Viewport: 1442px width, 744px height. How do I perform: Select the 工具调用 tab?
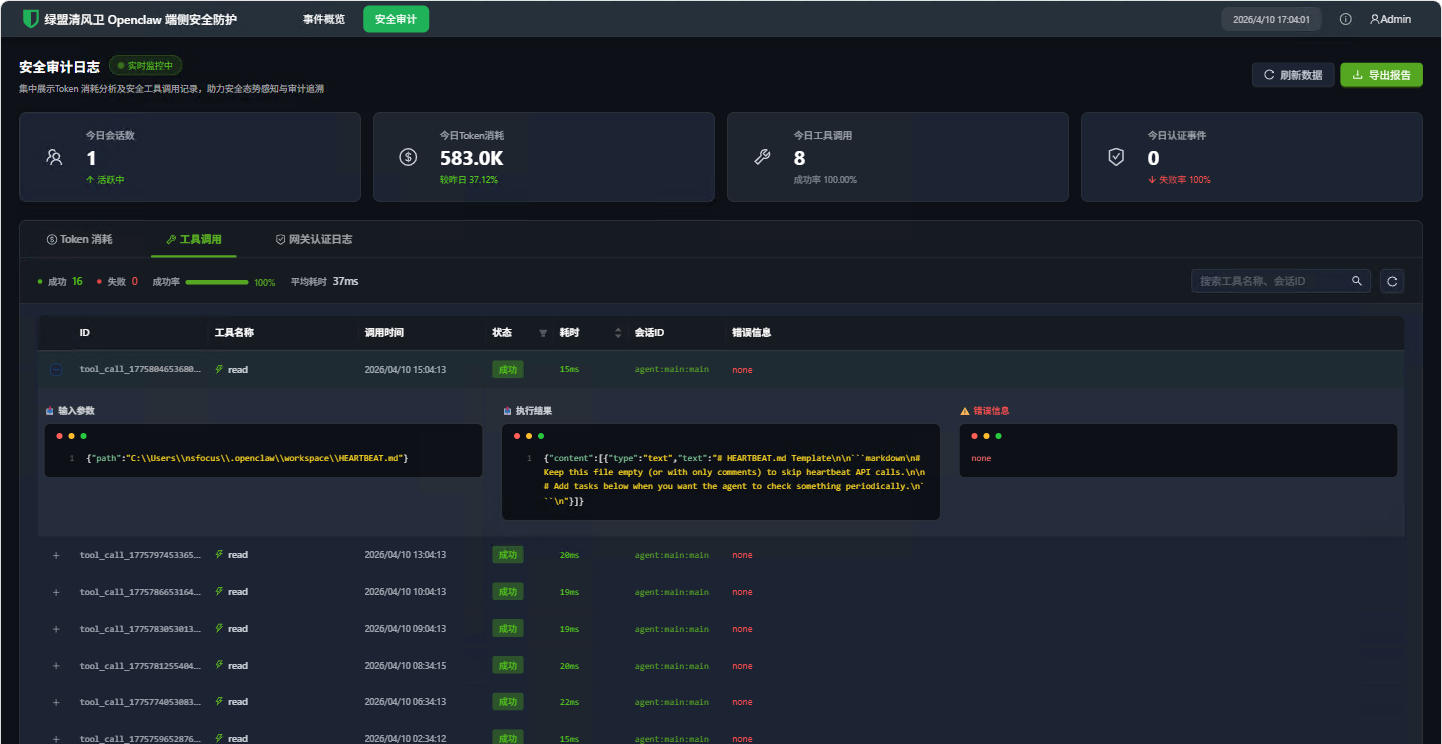click(194, 240)
